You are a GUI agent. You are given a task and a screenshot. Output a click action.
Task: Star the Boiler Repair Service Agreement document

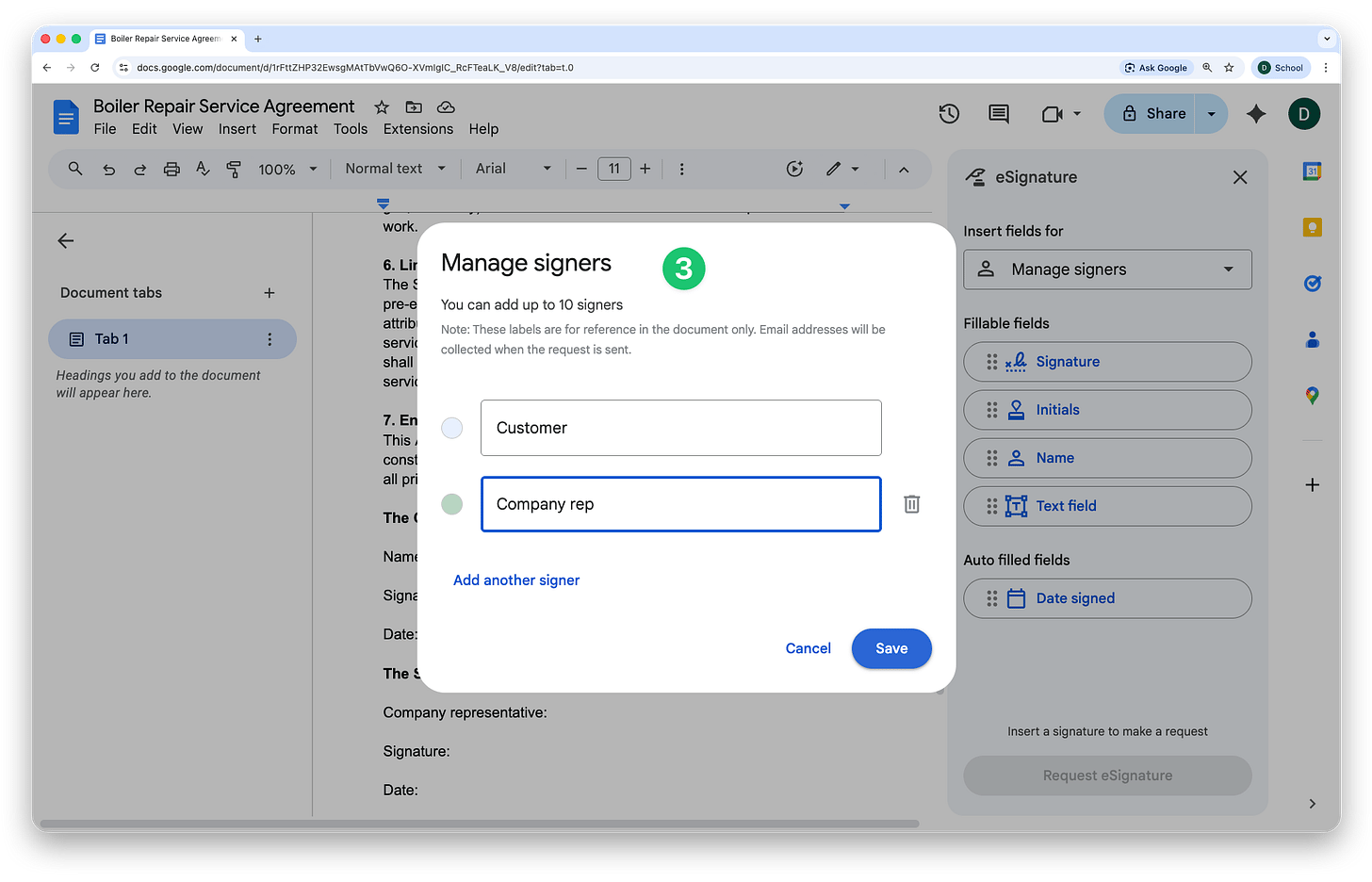tap(382, 107)
